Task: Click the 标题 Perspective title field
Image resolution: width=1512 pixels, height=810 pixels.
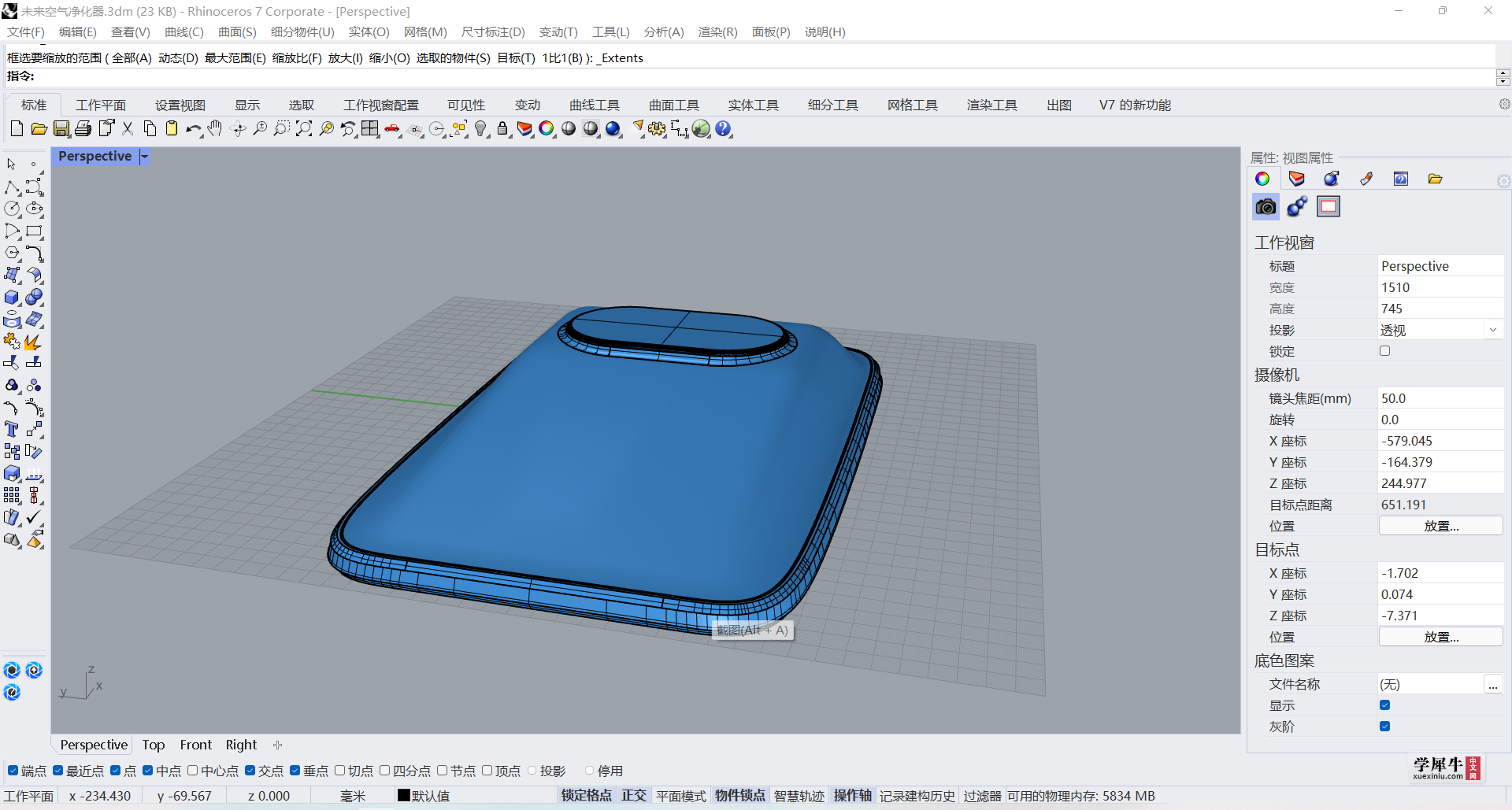Action: pyautogui.click(x=1440, y=266)
